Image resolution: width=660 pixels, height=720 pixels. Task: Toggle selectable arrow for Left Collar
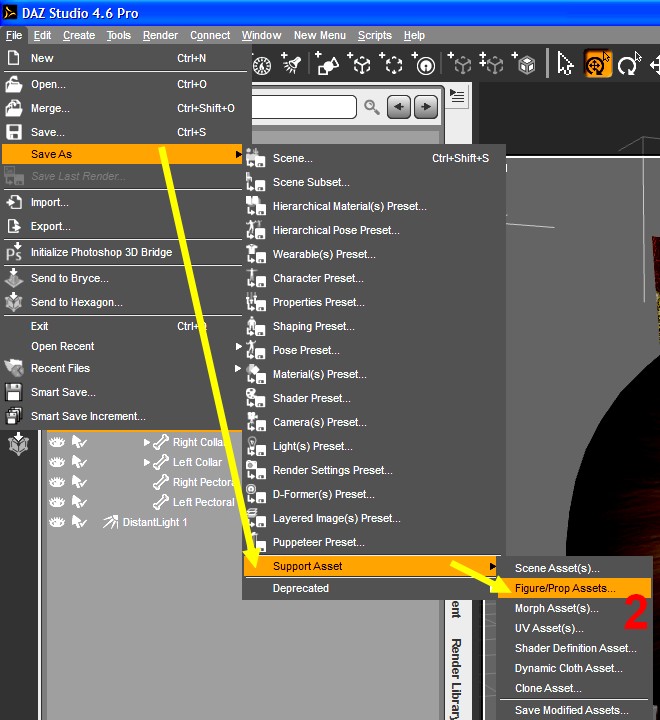click(79, 462)
